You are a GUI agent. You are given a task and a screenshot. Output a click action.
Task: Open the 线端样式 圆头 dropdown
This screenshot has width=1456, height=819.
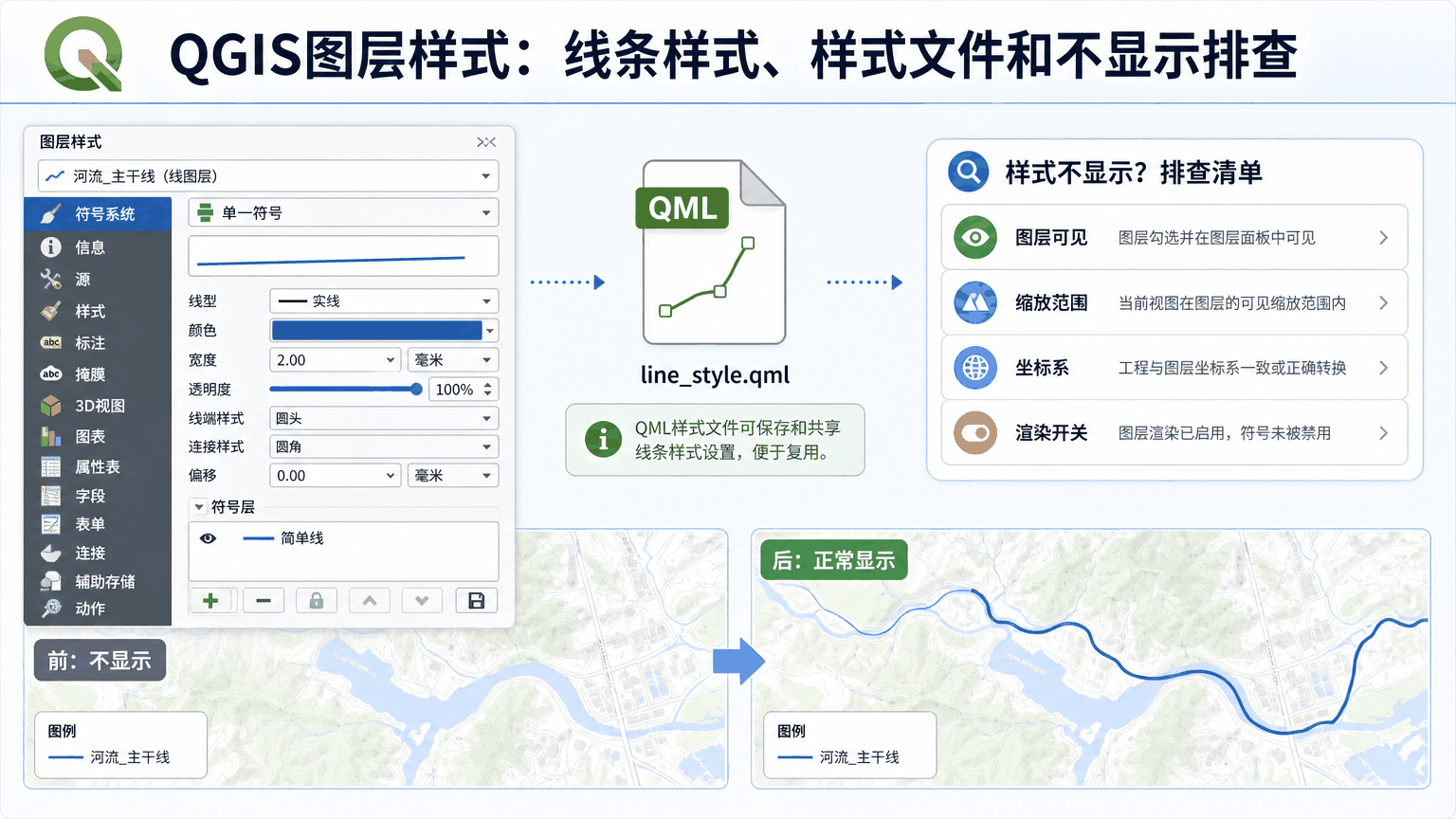tap(384, 418)
